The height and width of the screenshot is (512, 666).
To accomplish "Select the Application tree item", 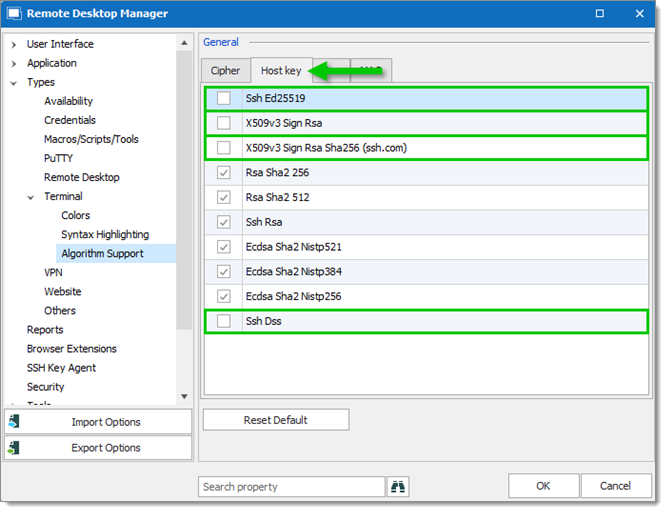I will [52, 63].
